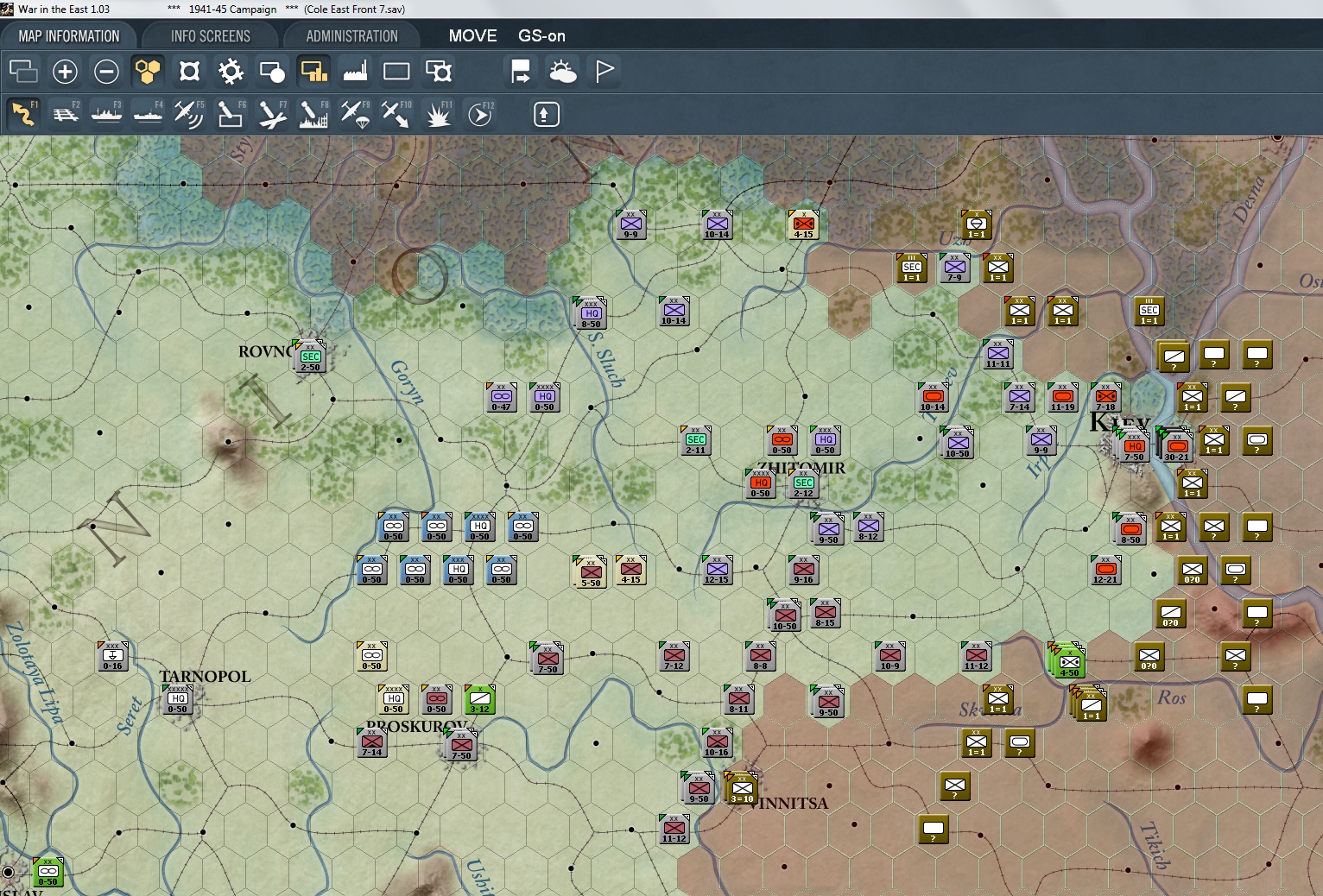Screen dimensions: 1323x896
Task: Zoom out with the minus icon
Action: click(x=106, y=71)
